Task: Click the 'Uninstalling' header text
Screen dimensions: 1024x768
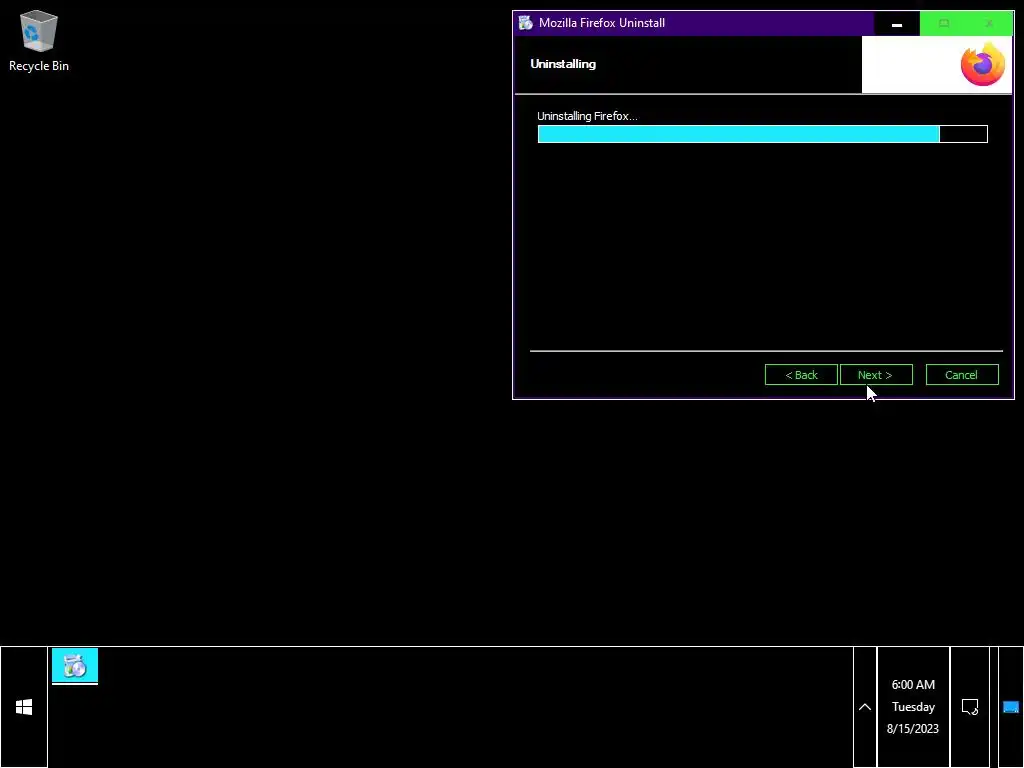Action: click(563, 64)
